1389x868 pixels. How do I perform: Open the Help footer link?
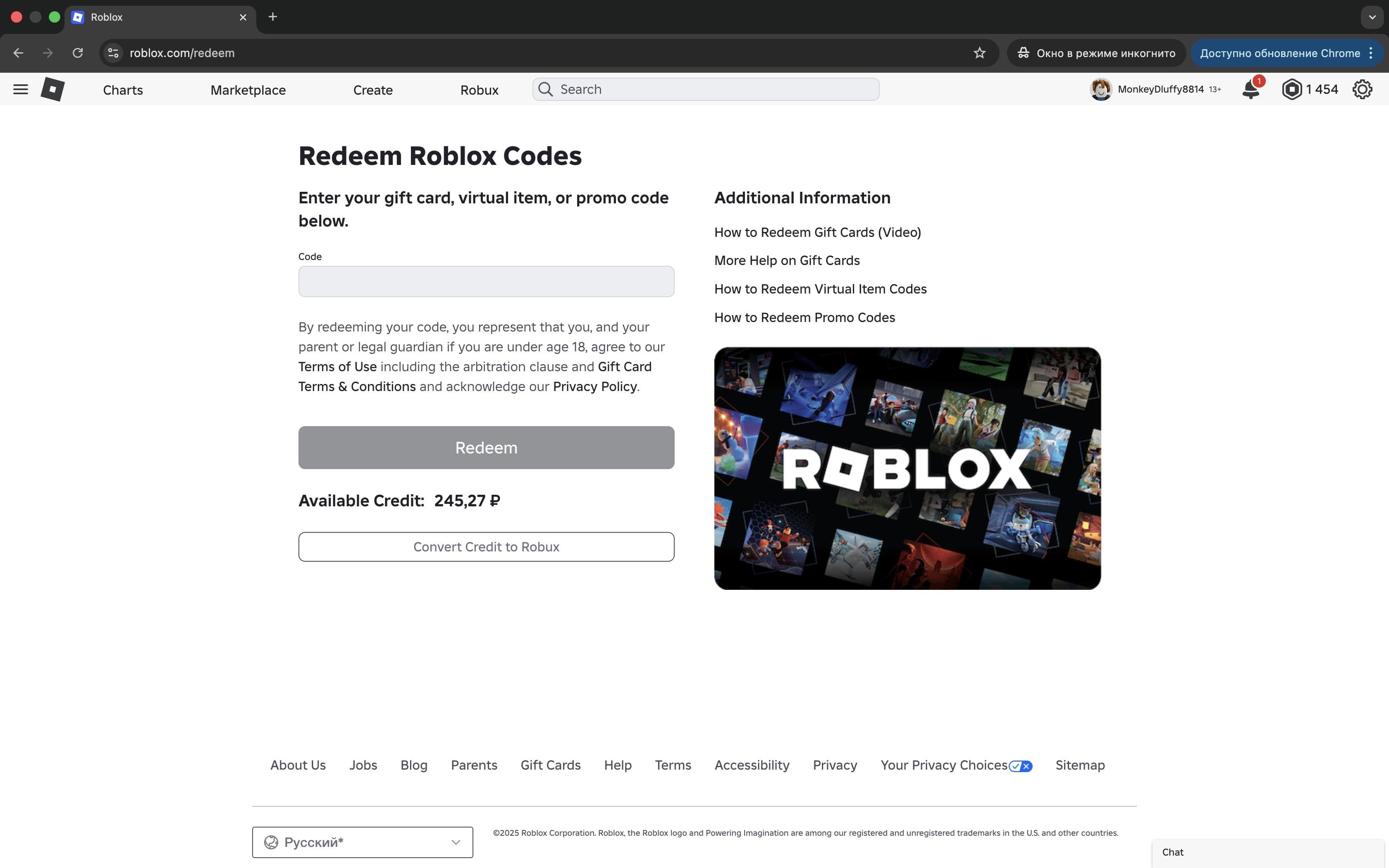[x=618, y=765]
